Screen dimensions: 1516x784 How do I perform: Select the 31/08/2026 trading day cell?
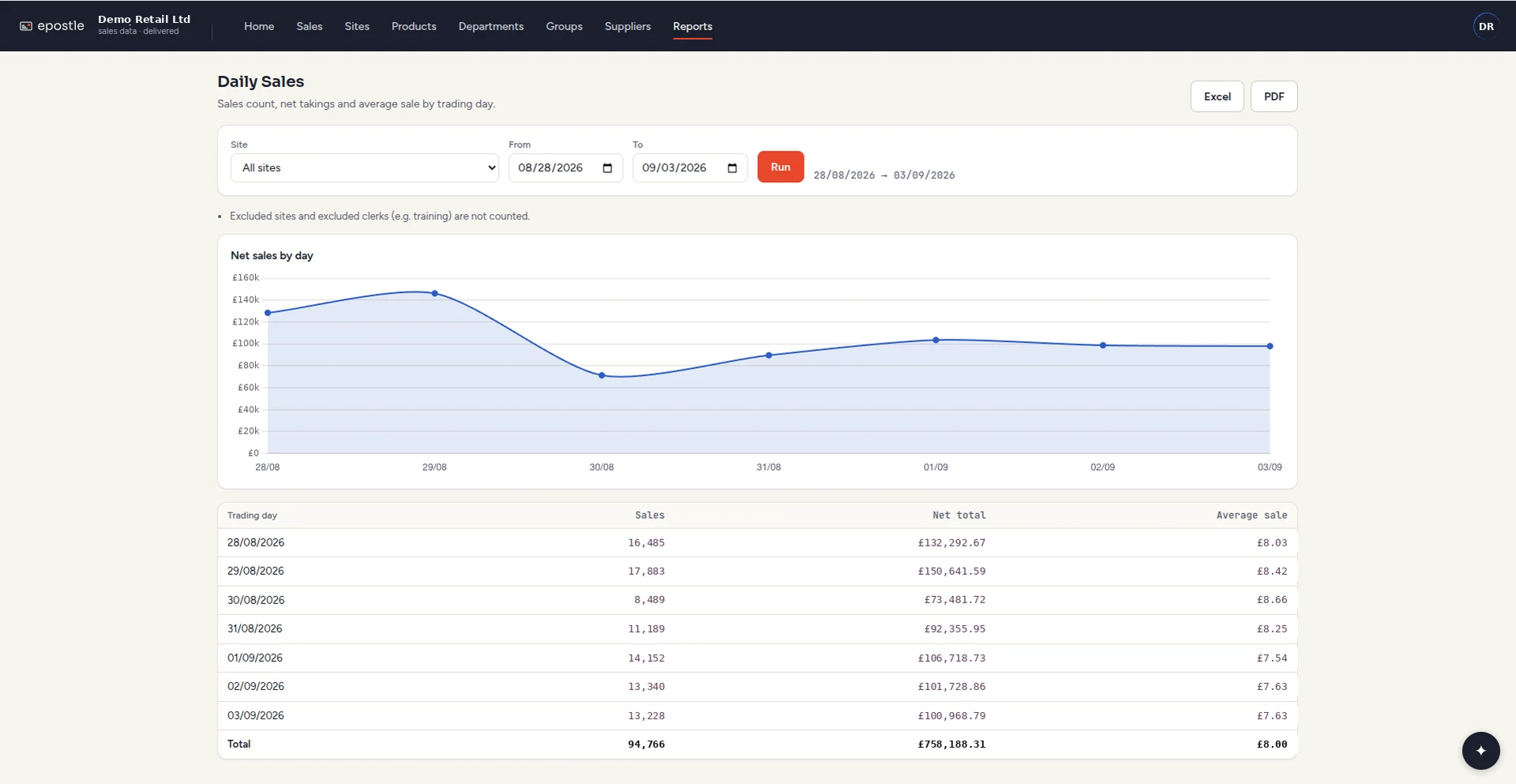click(x=254, y=628)
